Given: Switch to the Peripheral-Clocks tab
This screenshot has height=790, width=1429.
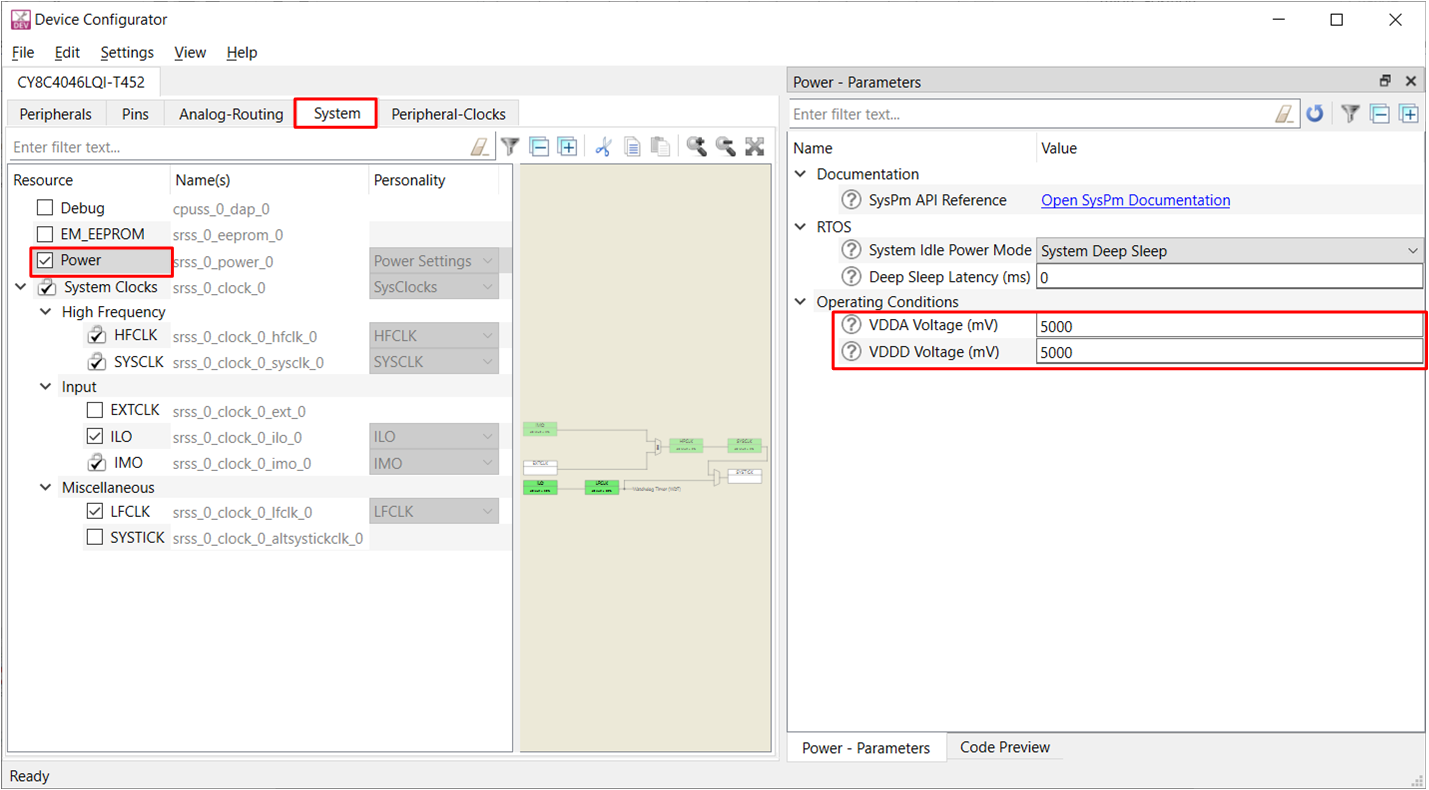Looking at the screenshot, I should coord(448,114).
